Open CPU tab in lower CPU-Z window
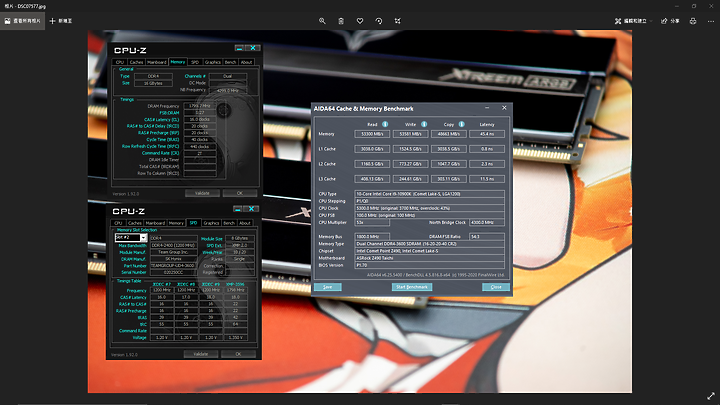720x405 pixels. pyautogui.click(x=118, y=223)
